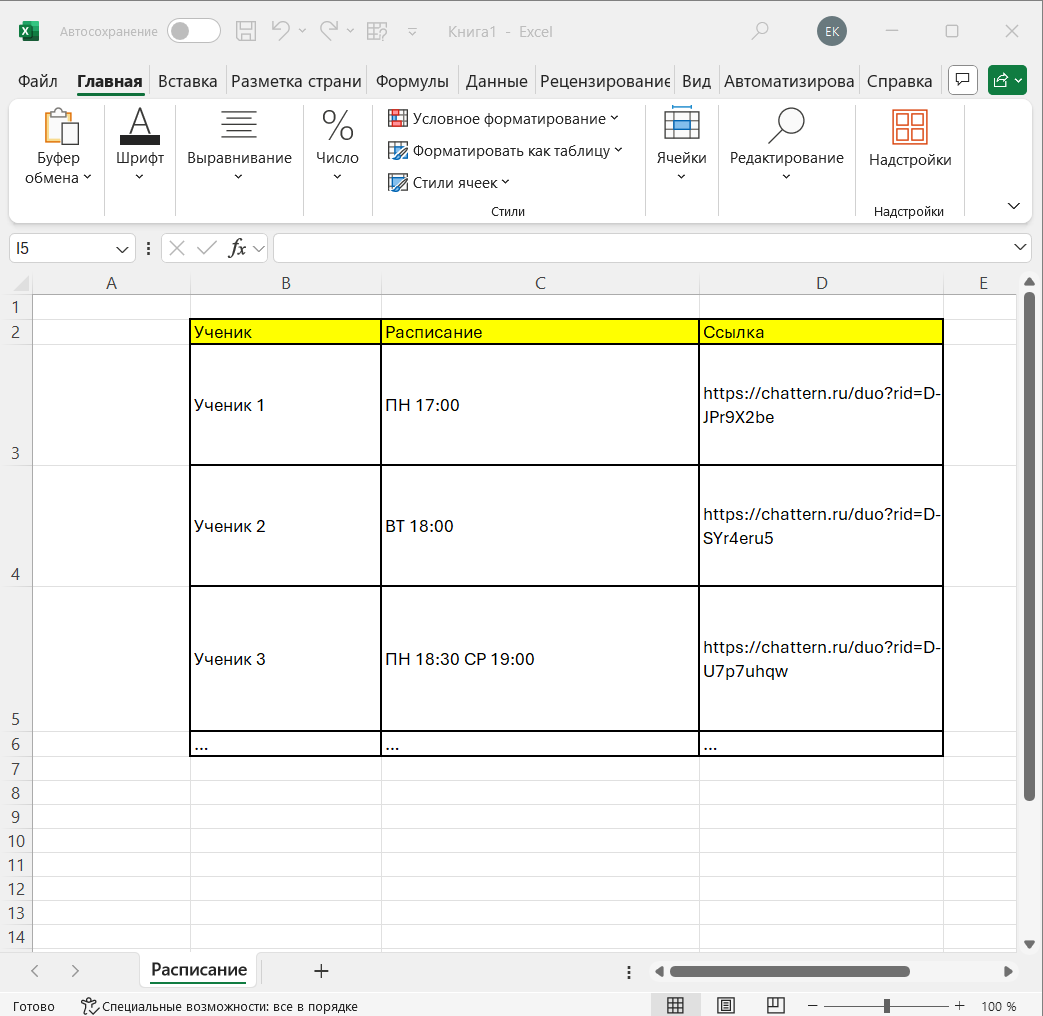Switch to the Формулы tab
This screenshot has height=1016, width=1043.
[412, 81]
